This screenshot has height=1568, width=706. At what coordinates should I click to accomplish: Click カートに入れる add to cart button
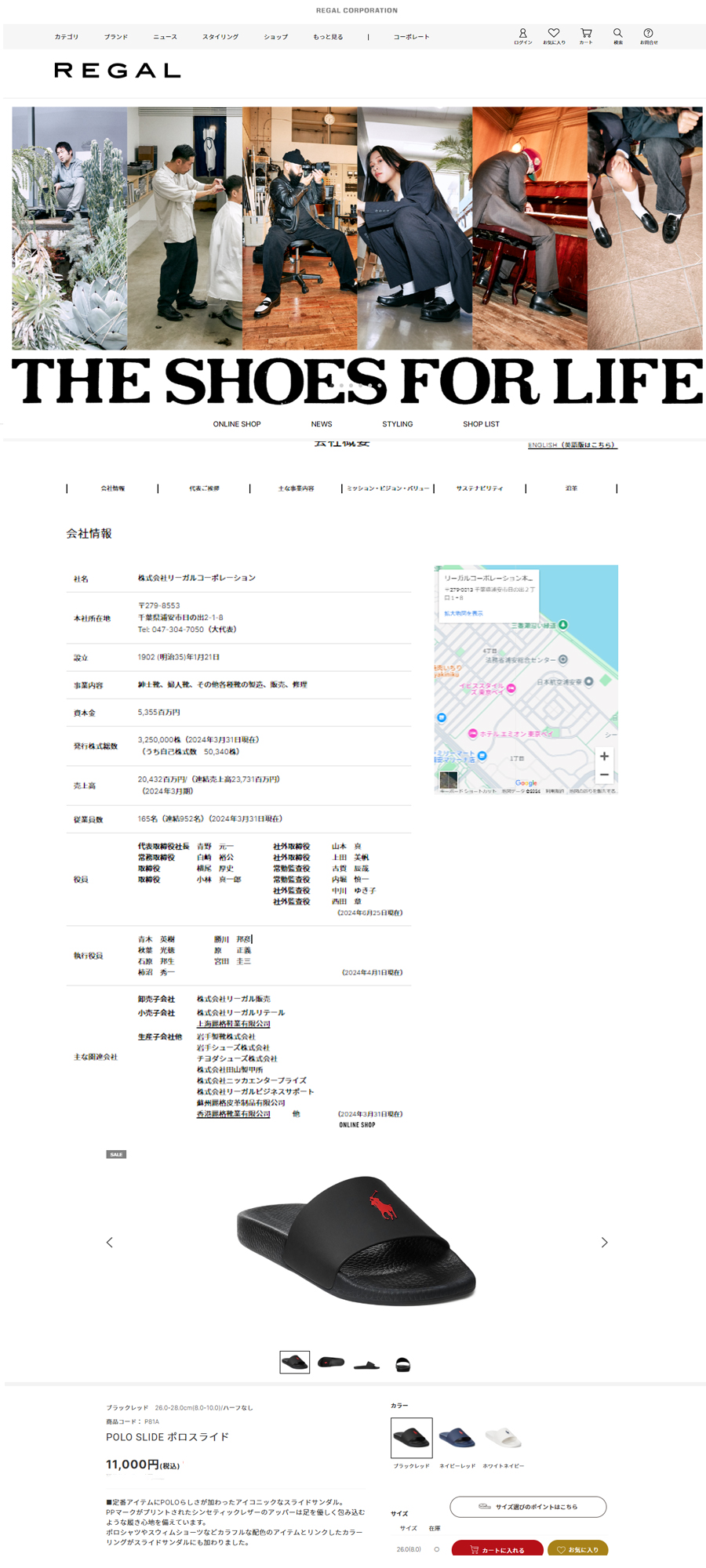(497, 1549)
